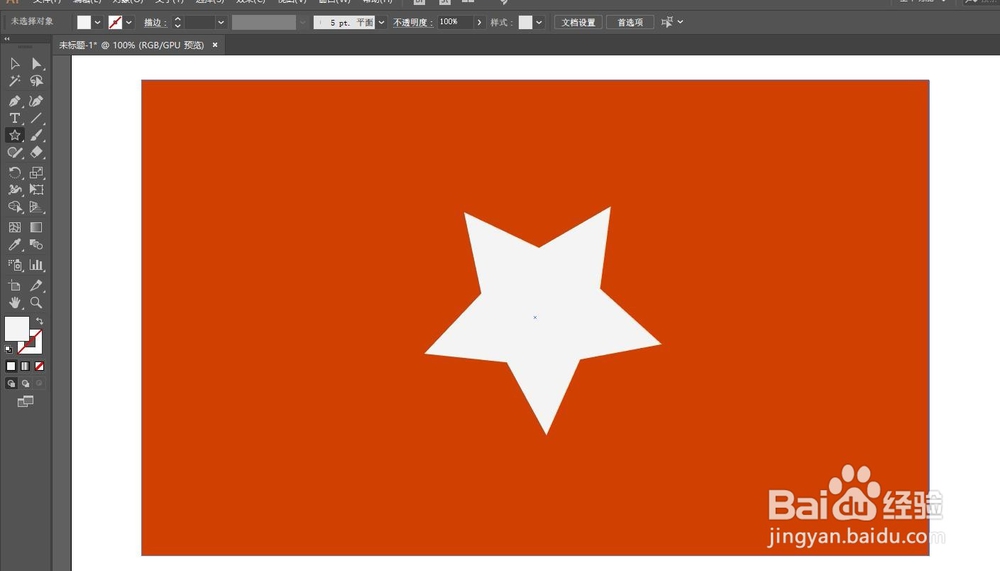Choose the Mesh tool

15,227
